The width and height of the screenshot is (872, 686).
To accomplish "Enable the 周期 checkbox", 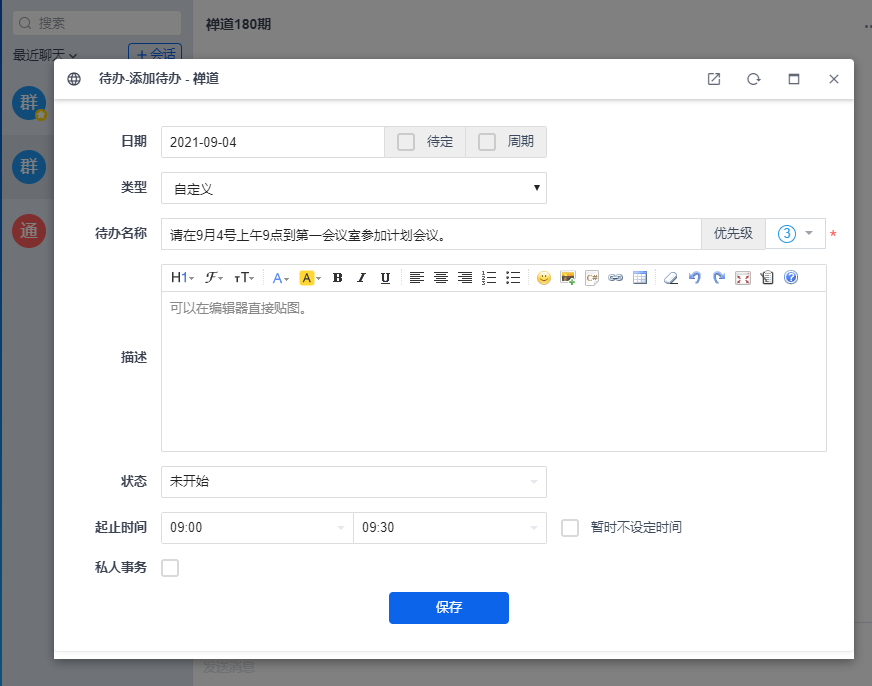I will (487, 142).
